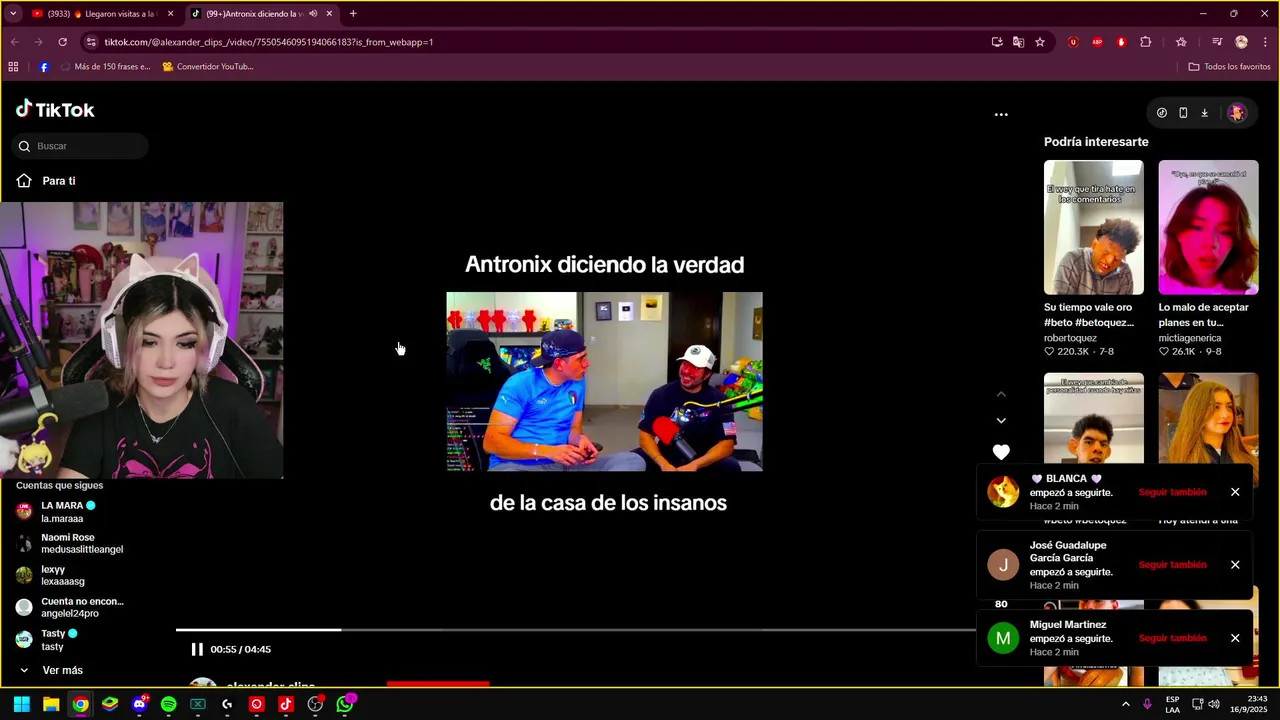The image size is (1280, 720).
Task: Open Convertidor YouTube bookmark
Action: [x=208, y=67]
